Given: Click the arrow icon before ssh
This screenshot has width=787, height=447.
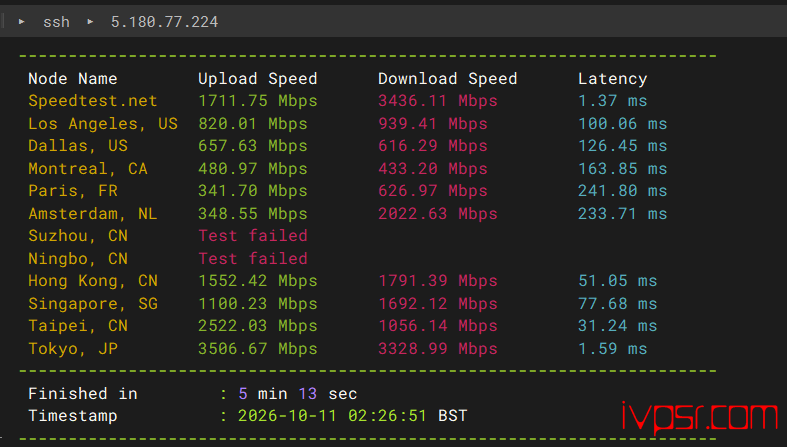Looking at the screenshot, I should tap(22, 22).
